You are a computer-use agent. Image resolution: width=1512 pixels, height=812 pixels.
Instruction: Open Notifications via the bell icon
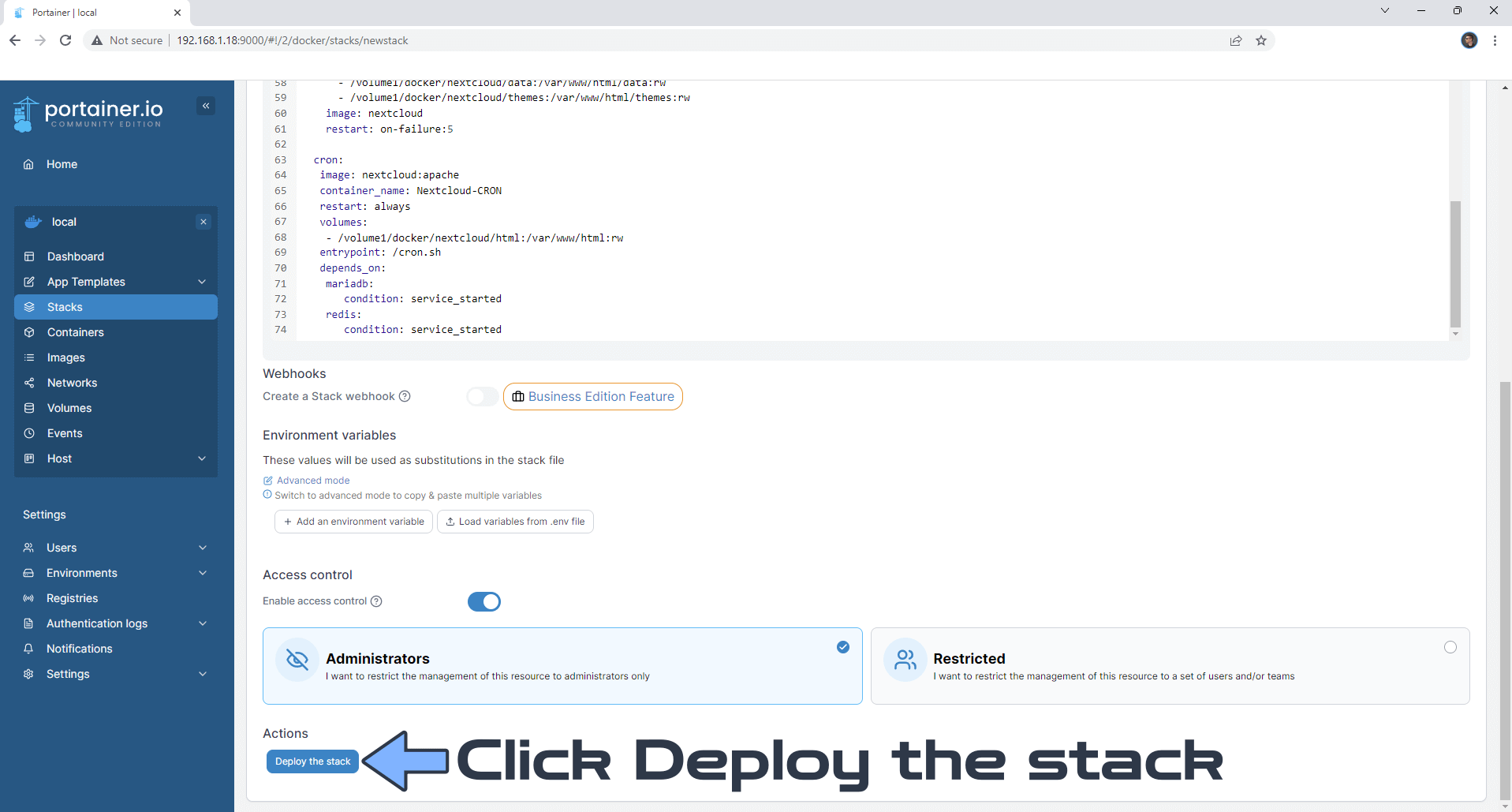point(28,648)
